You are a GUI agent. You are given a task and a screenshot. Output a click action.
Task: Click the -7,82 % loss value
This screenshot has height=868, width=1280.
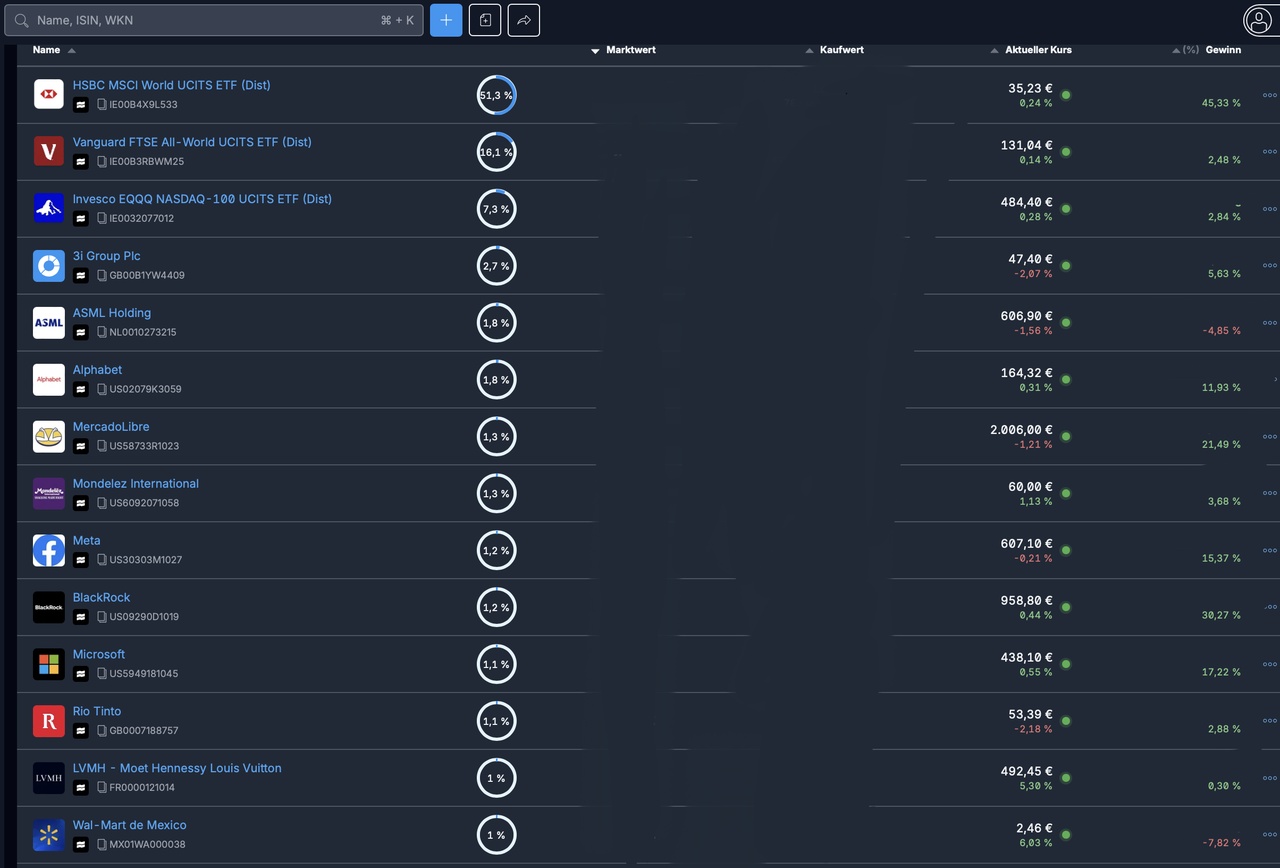1221,844
